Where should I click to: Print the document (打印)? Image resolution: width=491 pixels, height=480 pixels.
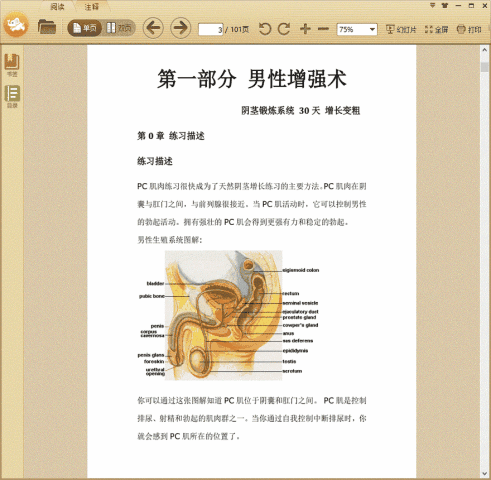(x=469, y=30)
